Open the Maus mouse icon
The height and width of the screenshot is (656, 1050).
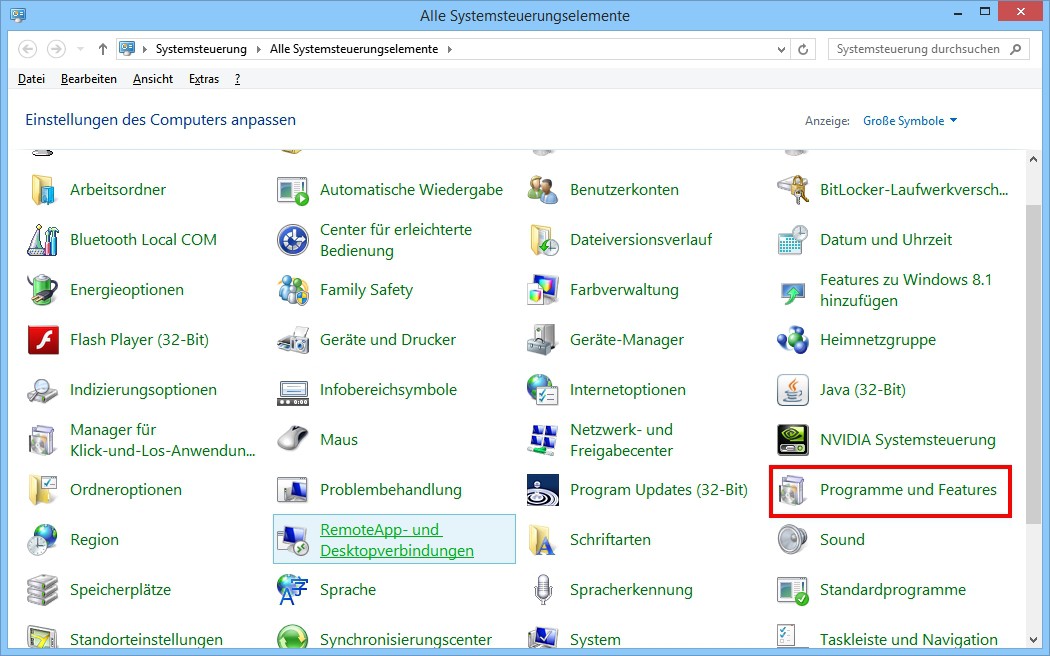[293, 440]
